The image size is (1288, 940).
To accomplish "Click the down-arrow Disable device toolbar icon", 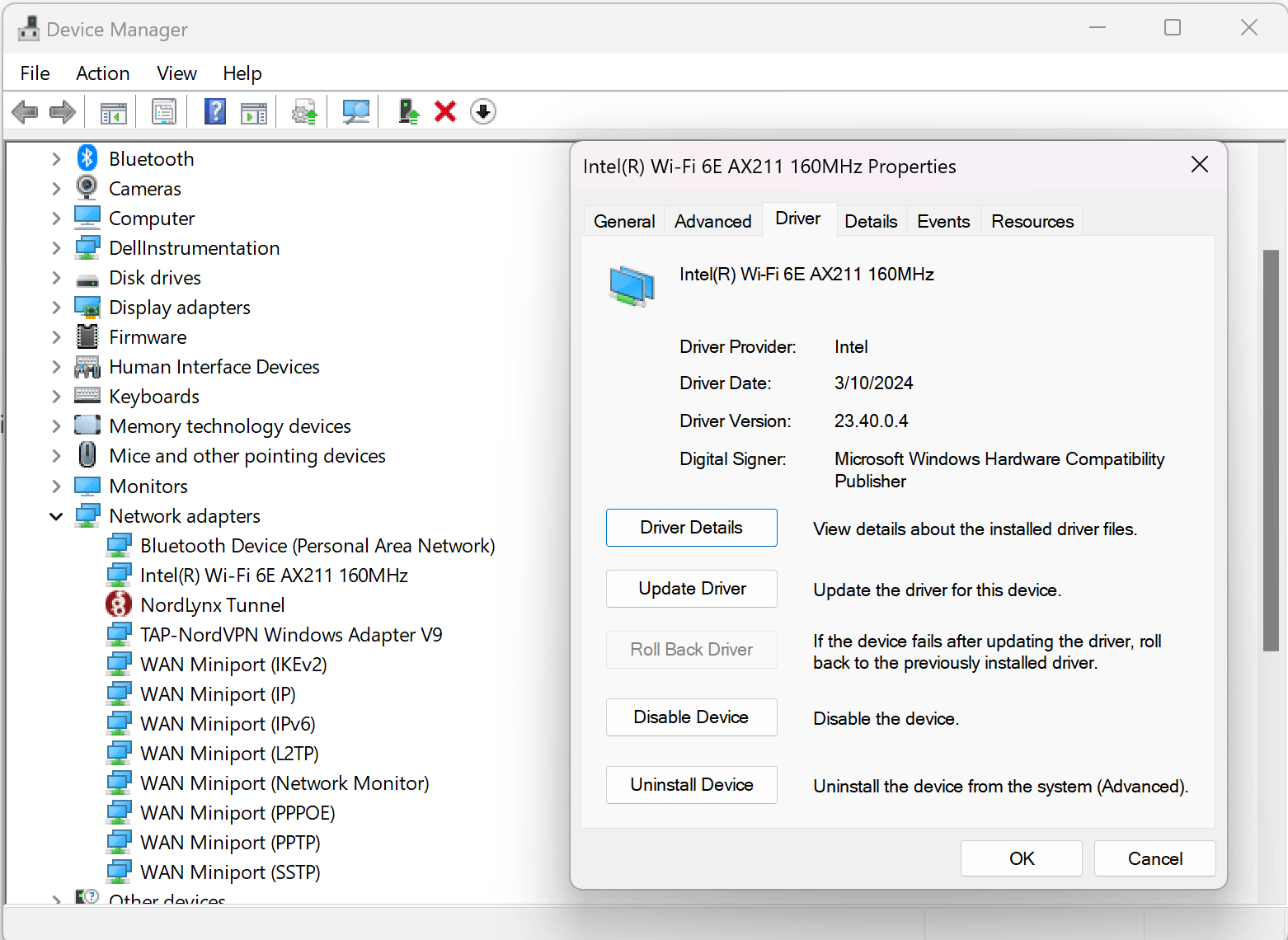I will [x=483, y=111].
